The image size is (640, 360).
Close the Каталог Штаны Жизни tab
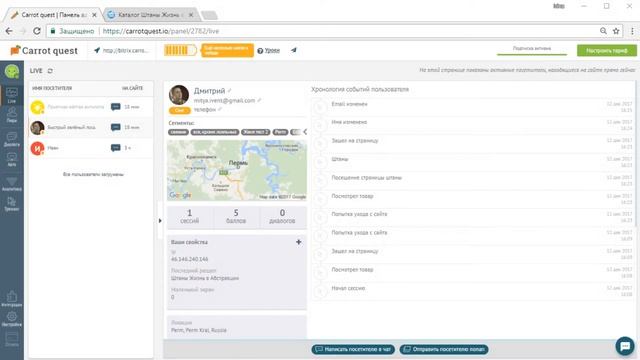click(x=191, y=15)
